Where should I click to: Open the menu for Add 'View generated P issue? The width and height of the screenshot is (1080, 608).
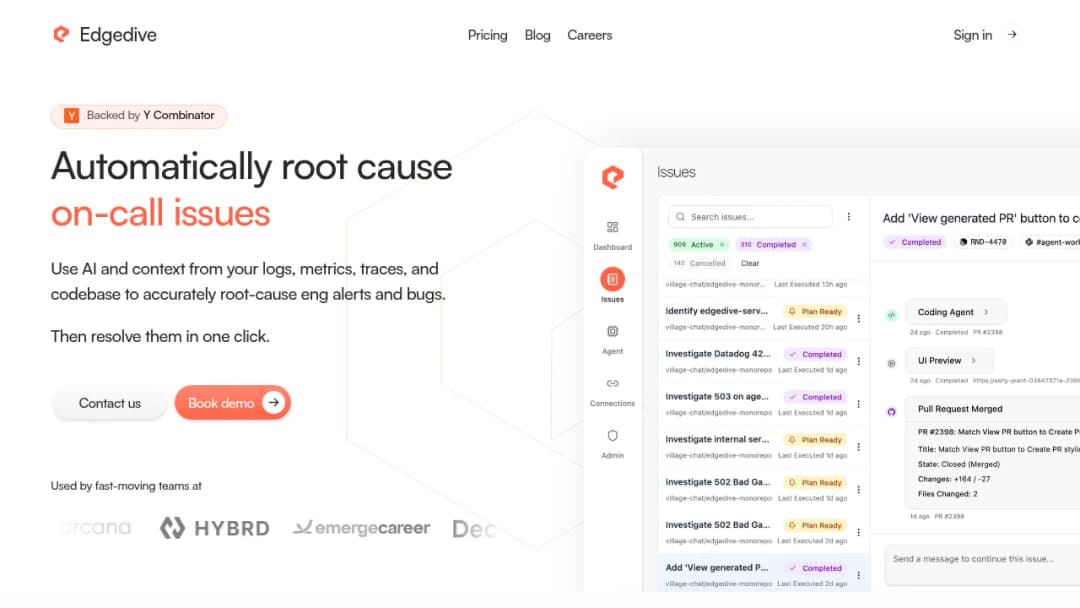858,575
